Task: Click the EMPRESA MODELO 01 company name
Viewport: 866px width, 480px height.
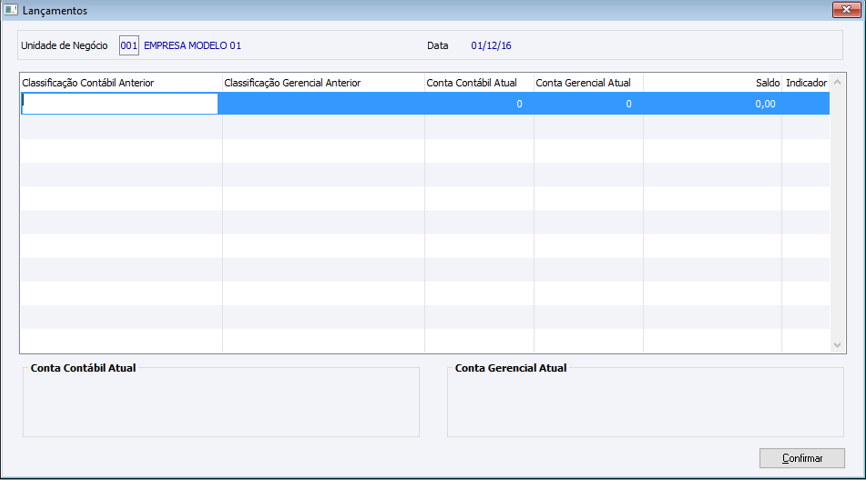Action: pos(192,45)
